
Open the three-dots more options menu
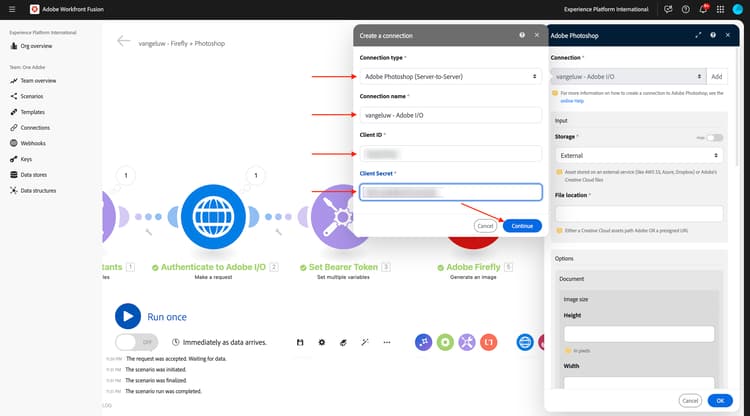pos(386,342)
